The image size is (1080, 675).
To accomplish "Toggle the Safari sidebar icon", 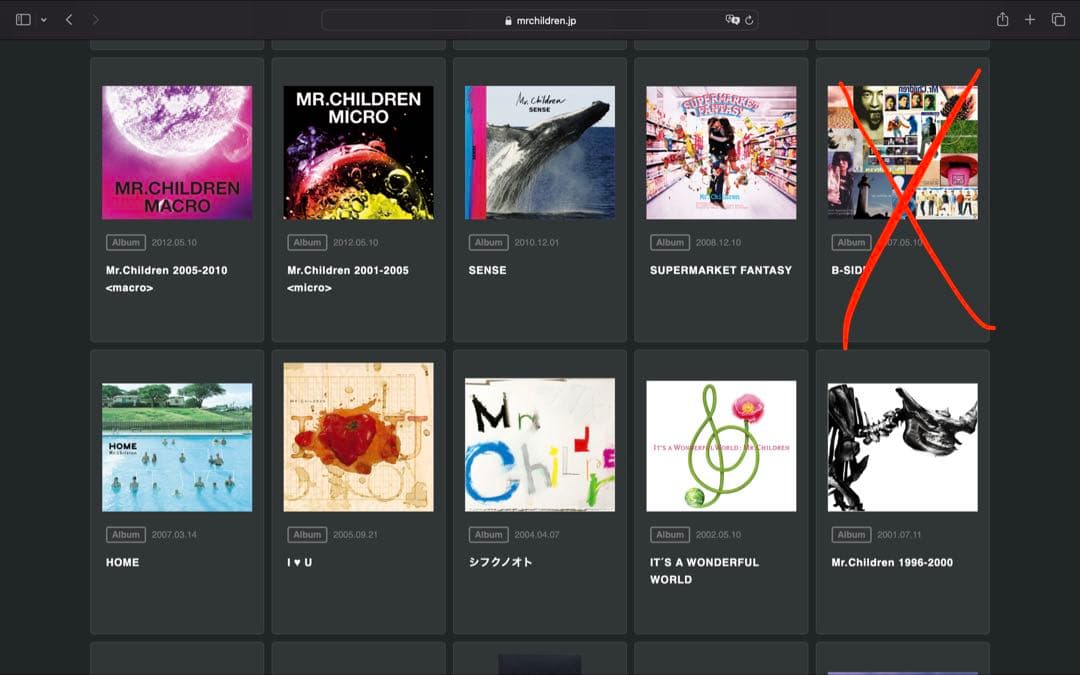I will pyautogui.click(x=23, y=20).
